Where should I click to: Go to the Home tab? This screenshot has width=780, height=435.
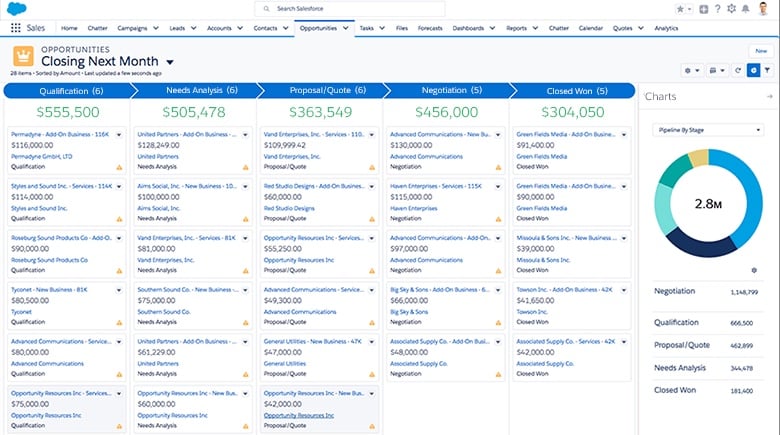(69, 28)
